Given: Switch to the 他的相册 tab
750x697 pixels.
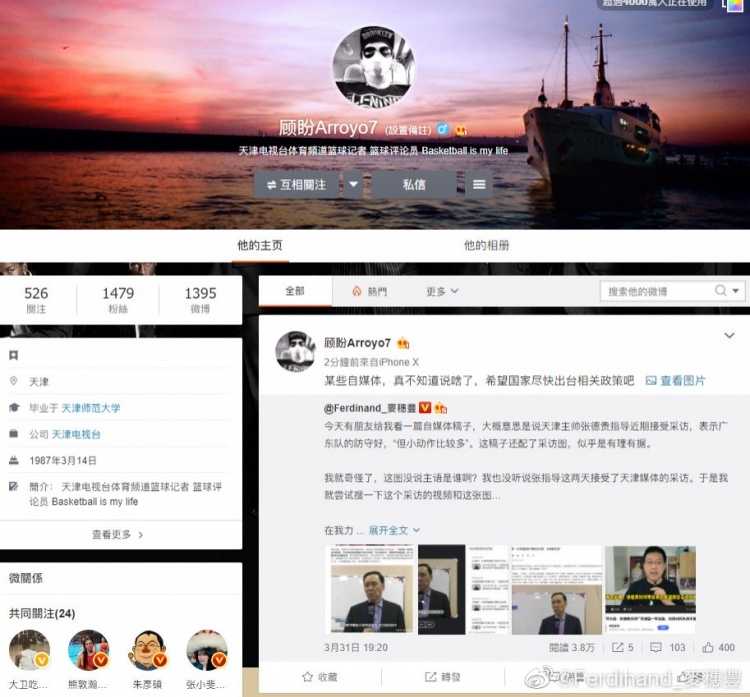Looking at the screenshot, I should [486, 245].
